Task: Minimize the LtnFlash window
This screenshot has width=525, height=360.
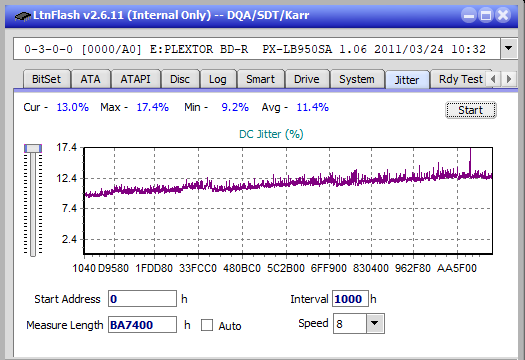Action: (469, 15)
